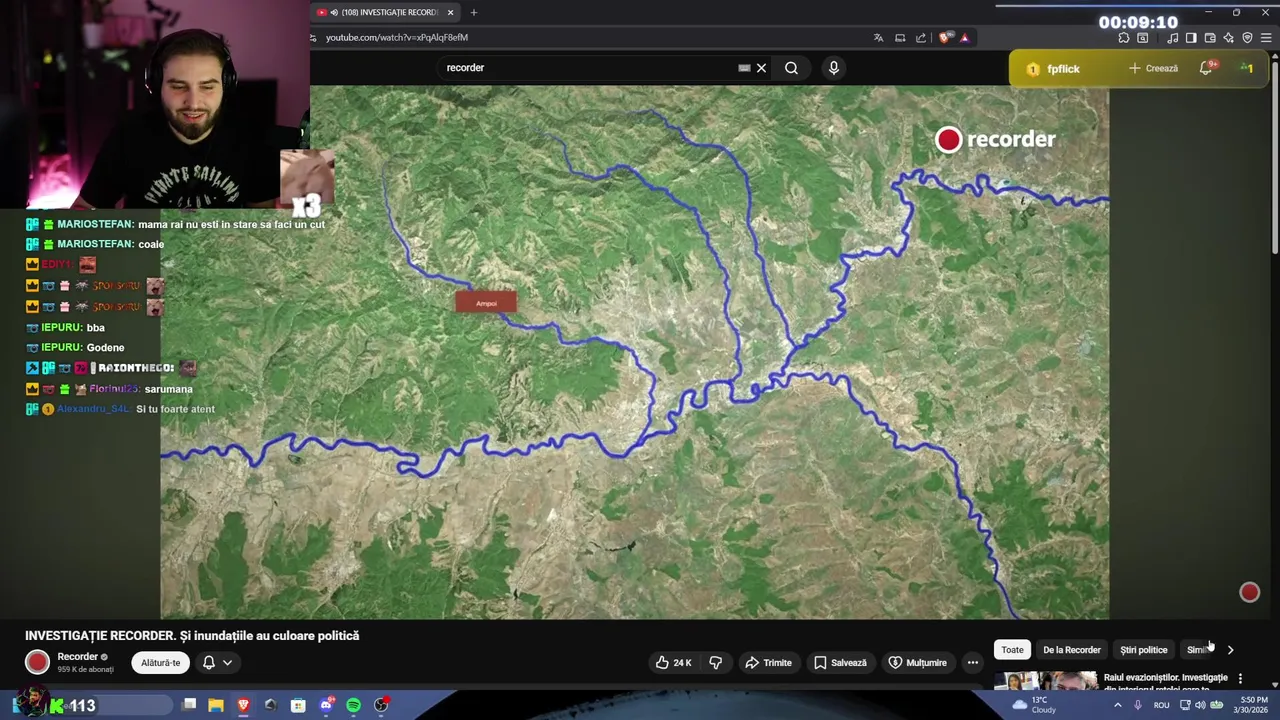Open Raiul evazioniștilor recommended video thumbnail

coord(1045,681)
